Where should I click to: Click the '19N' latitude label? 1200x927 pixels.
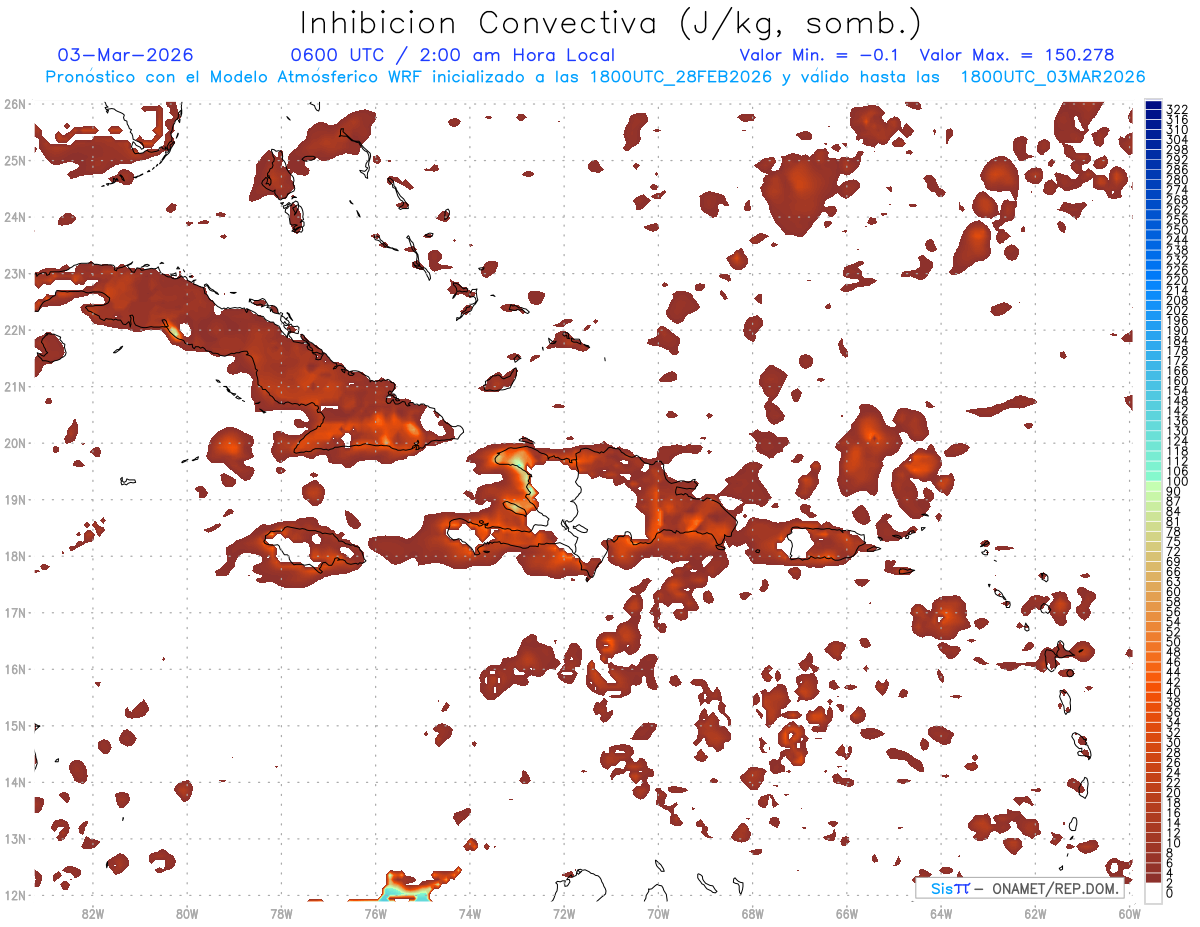click(15, 499)
